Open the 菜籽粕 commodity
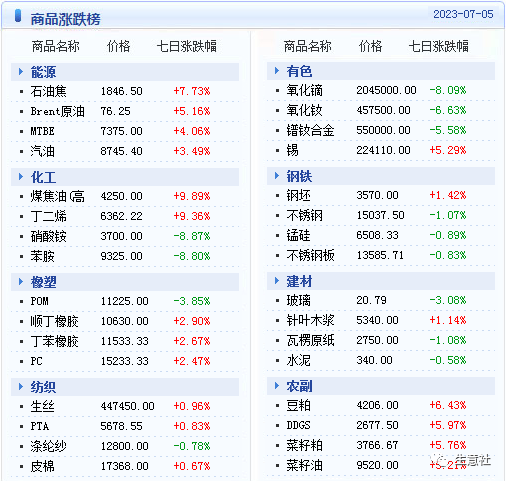Image resolution: width=506 pixels, height=481 pixels. [304, 445]
